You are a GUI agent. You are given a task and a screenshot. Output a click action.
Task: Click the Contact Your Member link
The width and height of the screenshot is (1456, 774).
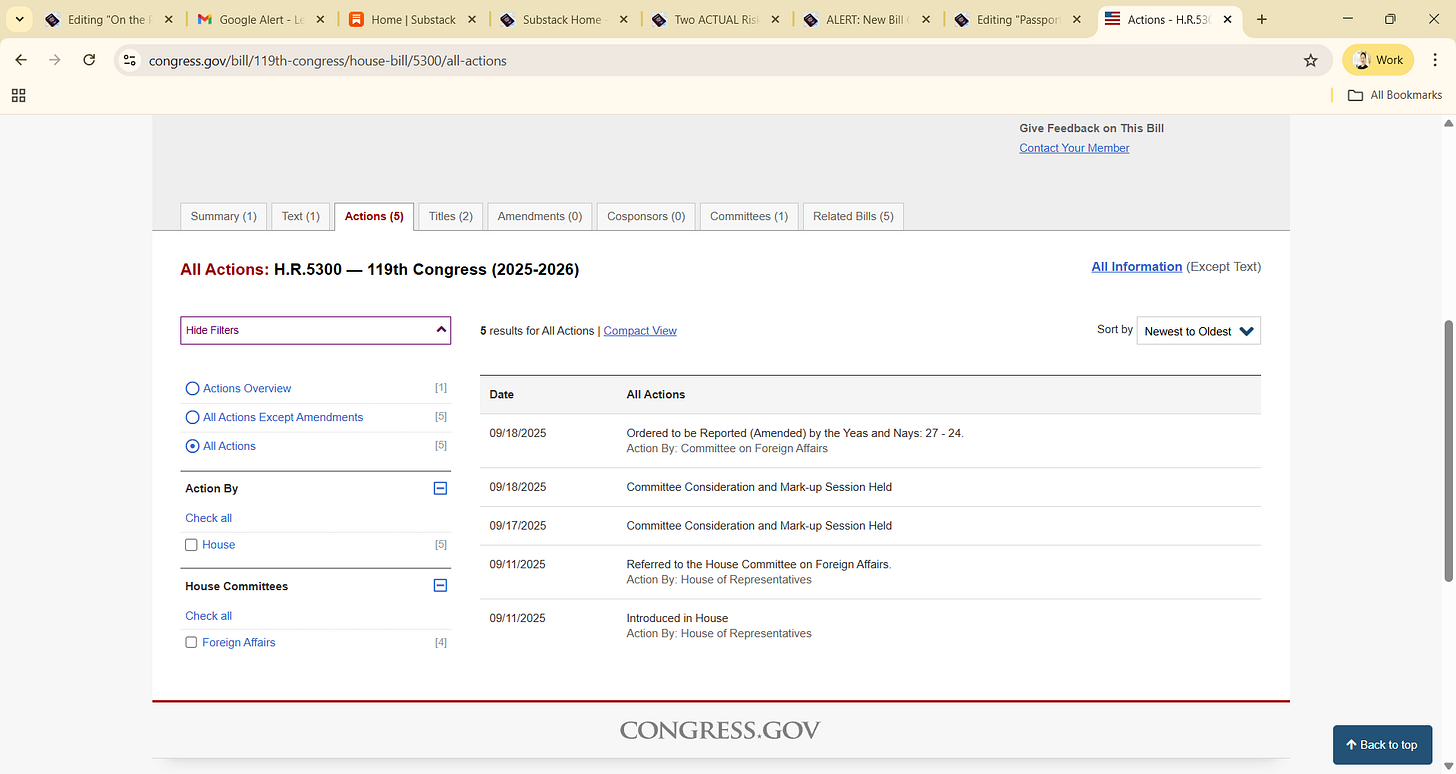click(1074, 148)
